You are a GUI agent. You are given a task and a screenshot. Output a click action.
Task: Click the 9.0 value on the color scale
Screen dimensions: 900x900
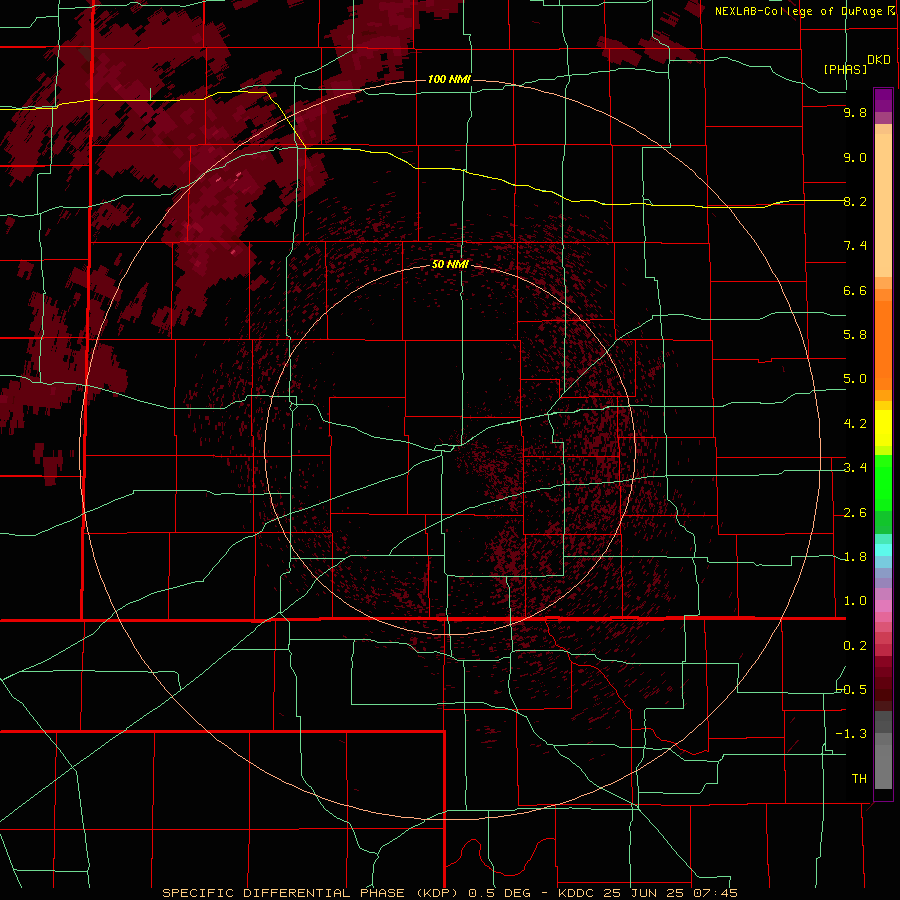855,157
